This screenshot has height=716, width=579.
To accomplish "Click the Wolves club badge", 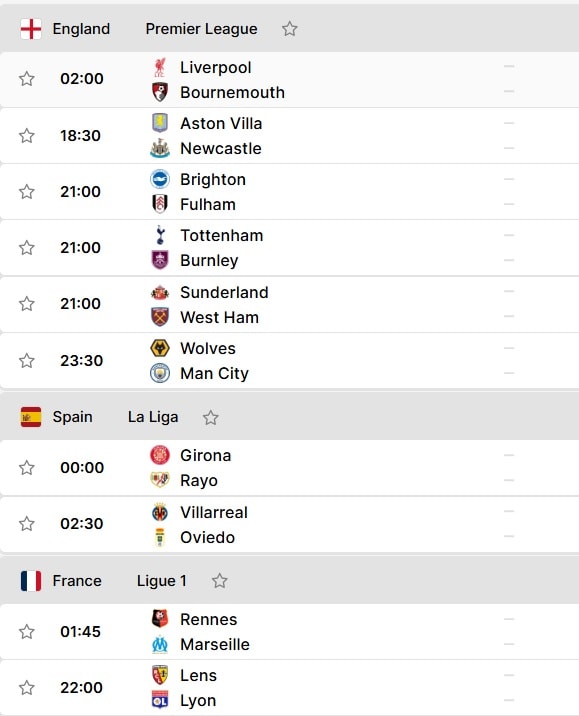I will click(160, 348).
